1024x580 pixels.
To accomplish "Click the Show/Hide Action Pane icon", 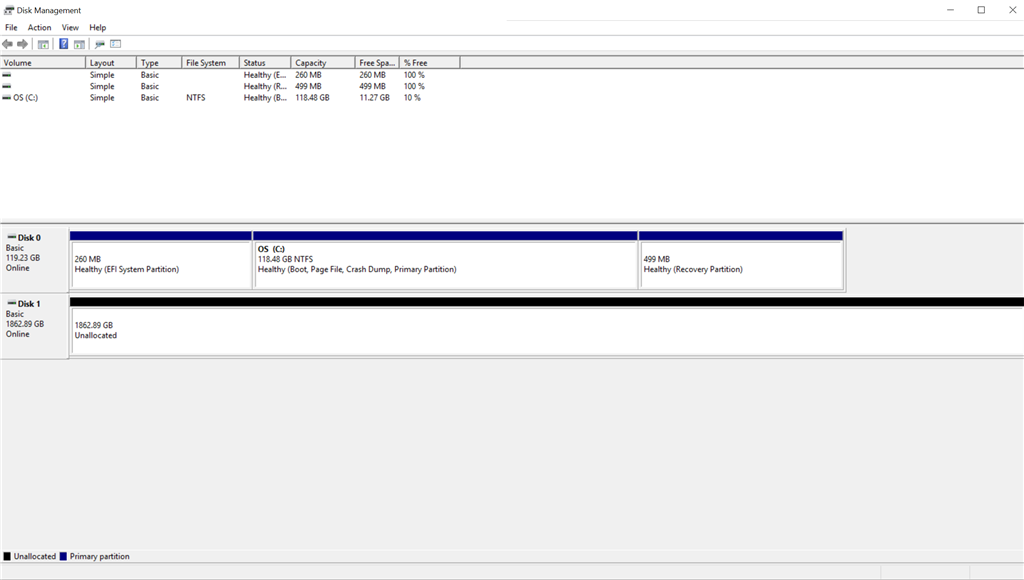I will pyautogui.click(x=79, y=44).
